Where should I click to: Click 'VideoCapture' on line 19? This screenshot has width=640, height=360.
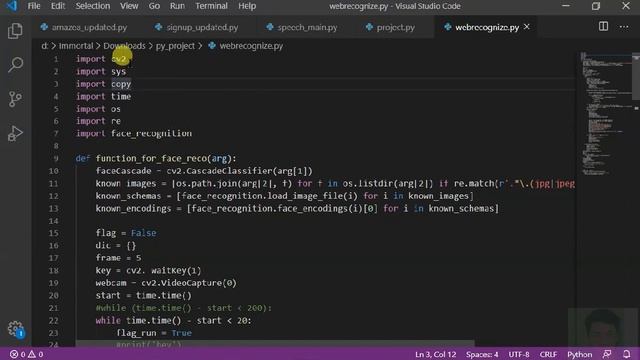191,283
